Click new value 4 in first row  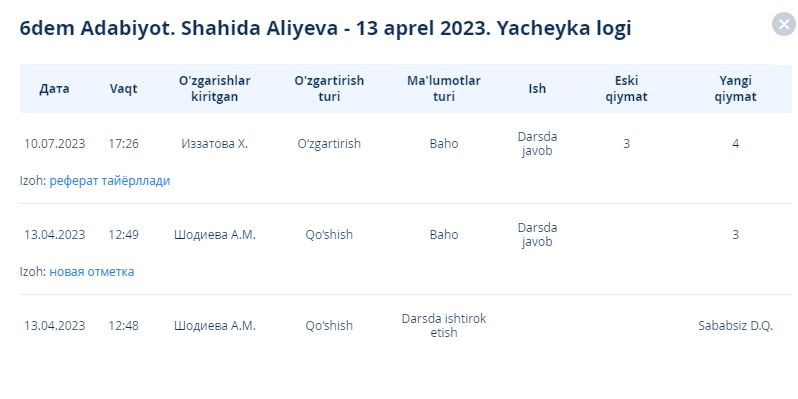pos(735,144)
